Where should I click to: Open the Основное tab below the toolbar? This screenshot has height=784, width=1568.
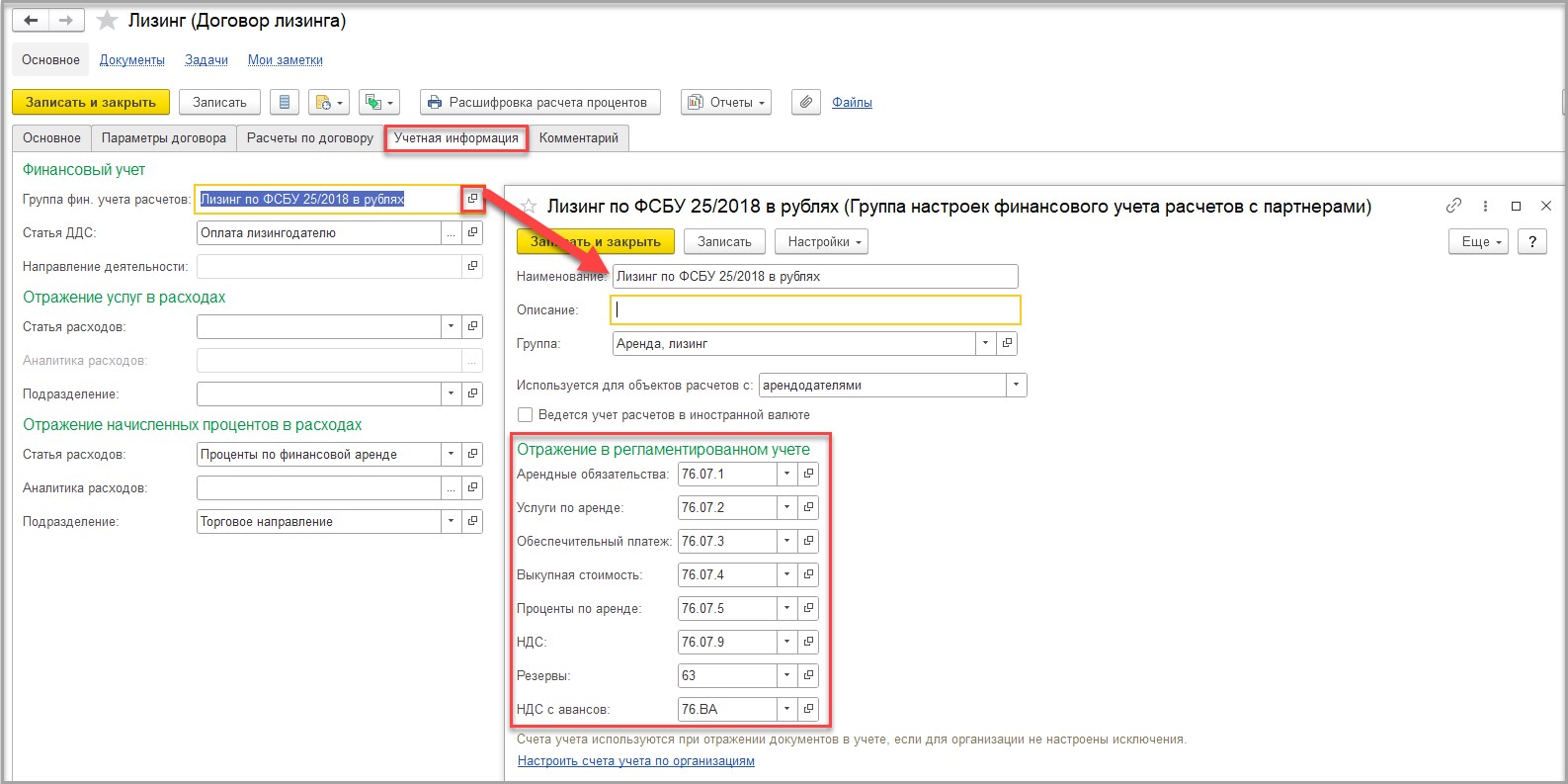coord(51,137)
